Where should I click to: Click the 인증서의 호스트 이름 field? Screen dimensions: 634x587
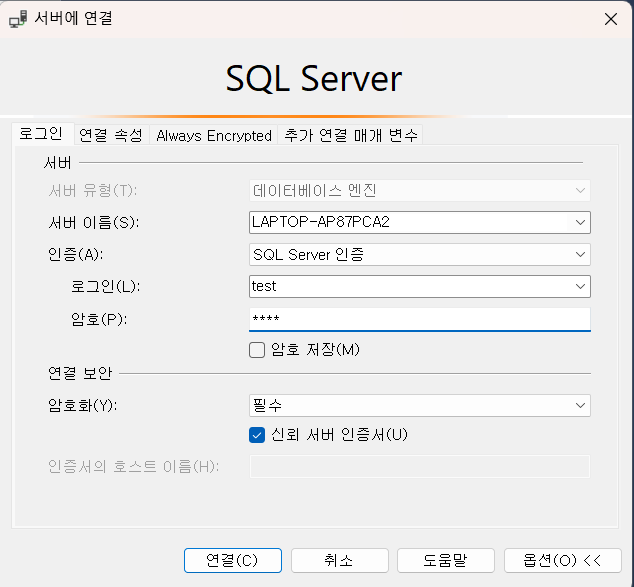(420, 467)
